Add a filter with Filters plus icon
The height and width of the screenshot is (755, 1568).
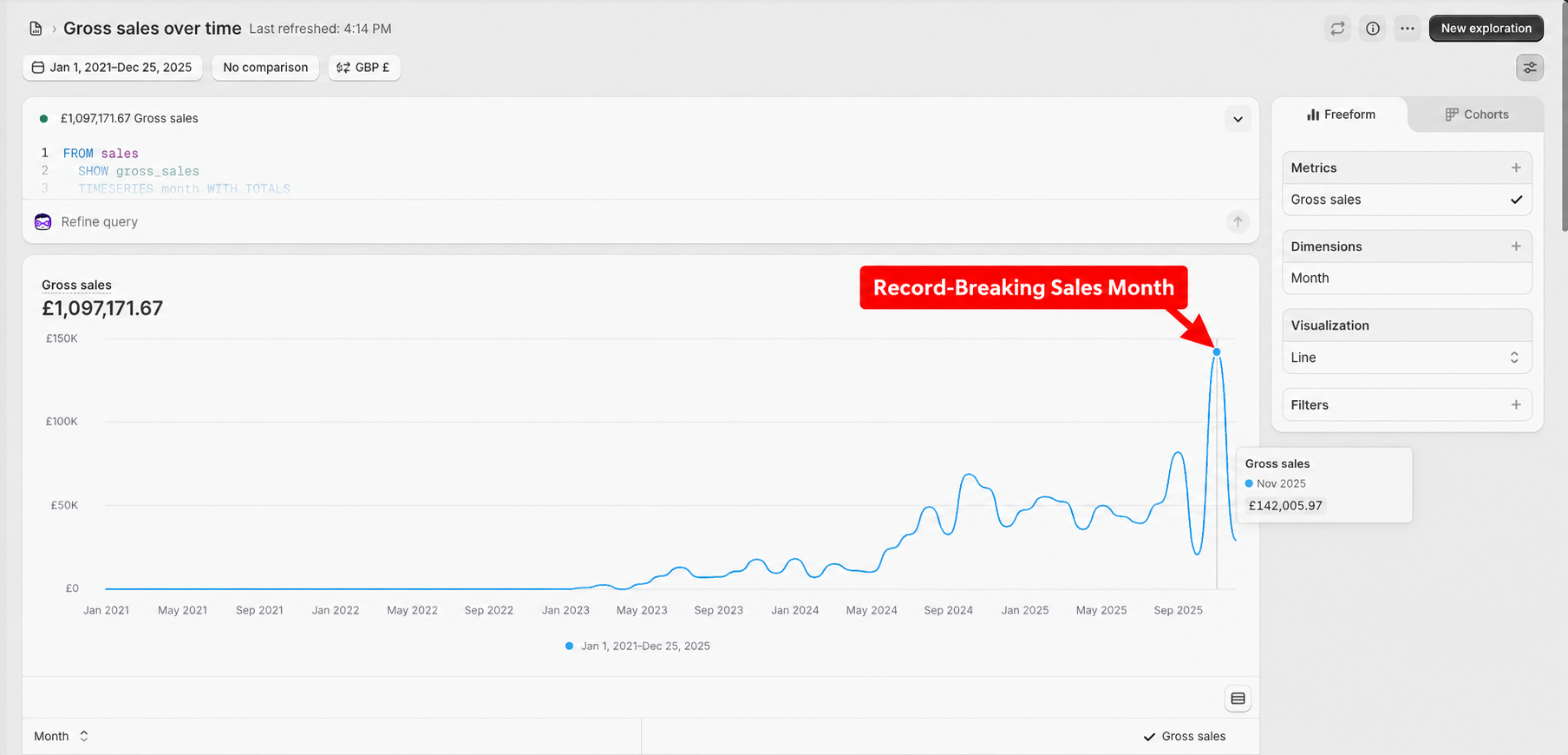pos(1516,404)
